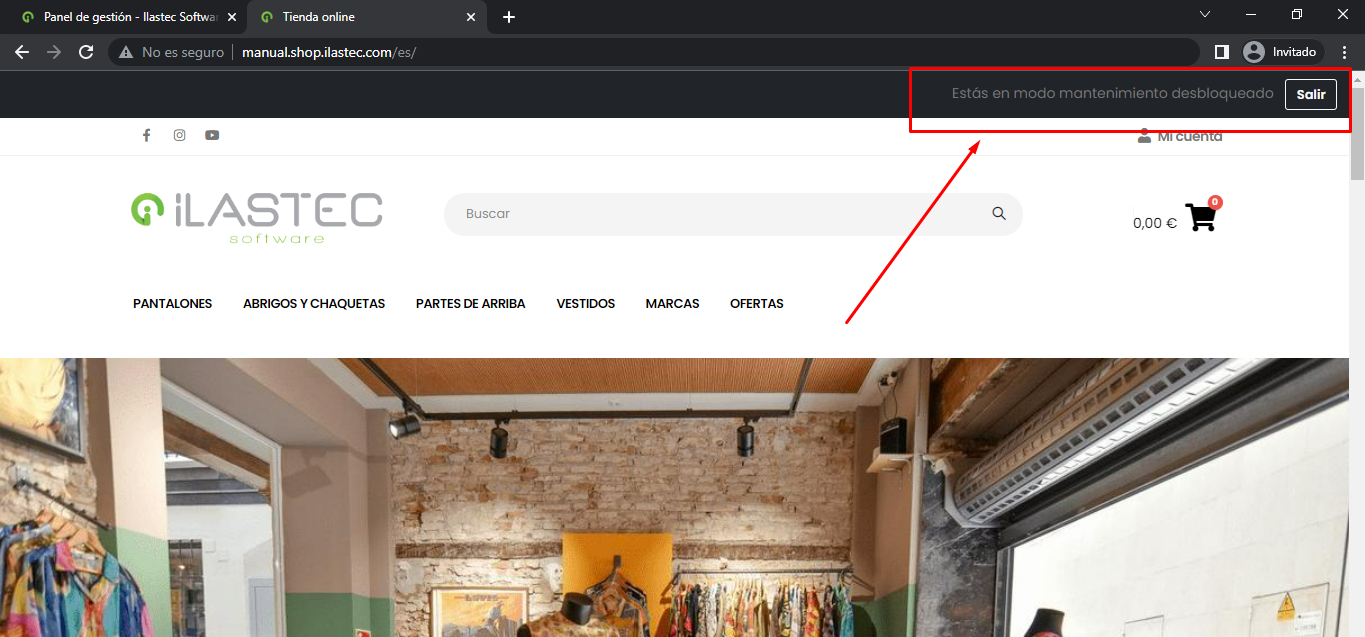Toggle the browser side panel icon
Screen dimensions: 1365x637
pyautogui.click(x=1221, y=52)
